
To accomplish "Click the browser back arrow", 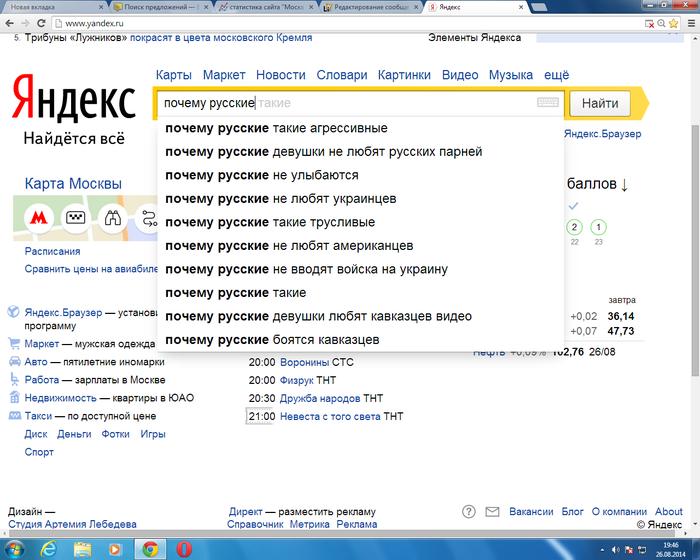I will 10,23.
